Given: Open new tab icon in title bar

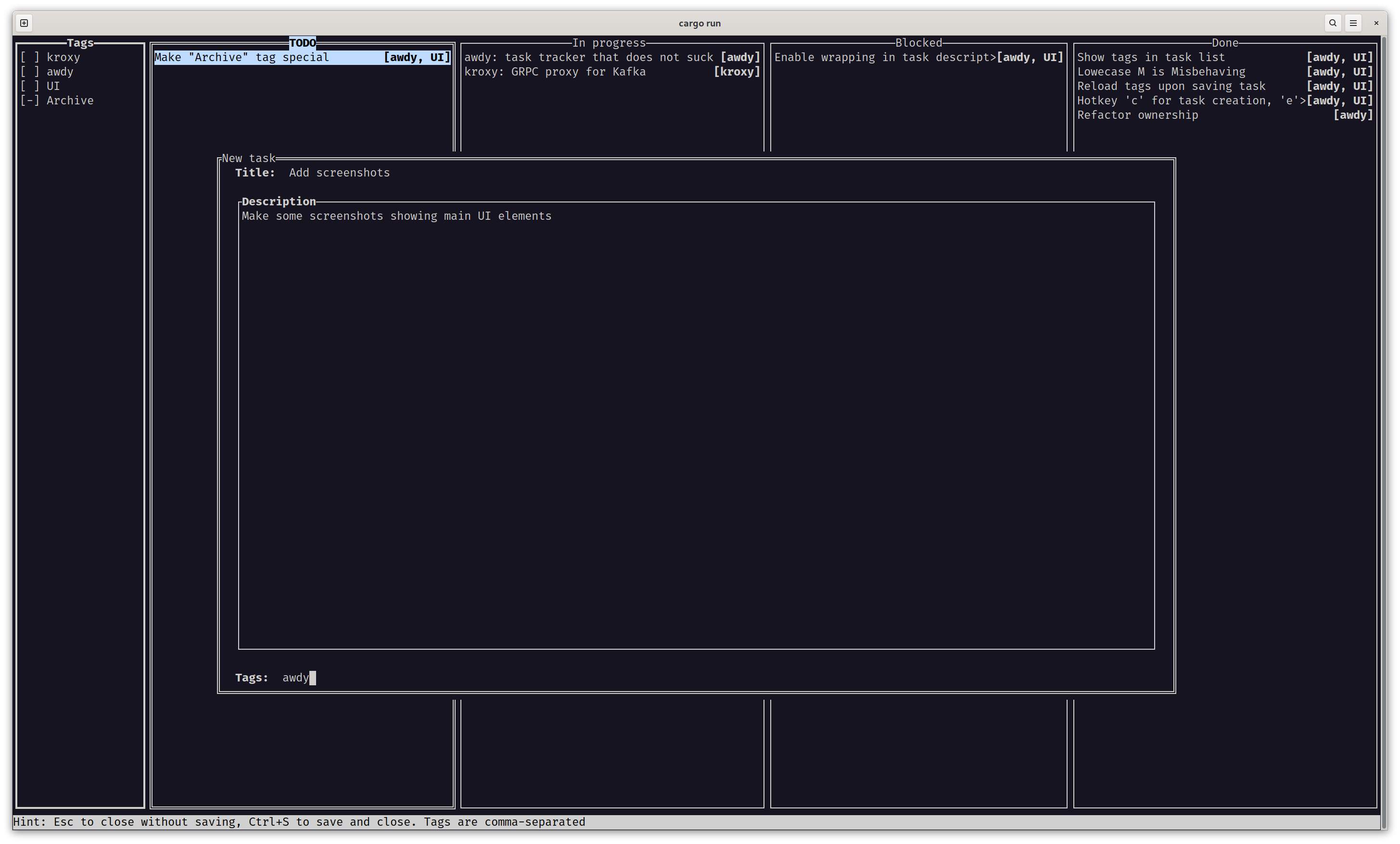Looking at the screenshot, I should (x=24, y=23).
